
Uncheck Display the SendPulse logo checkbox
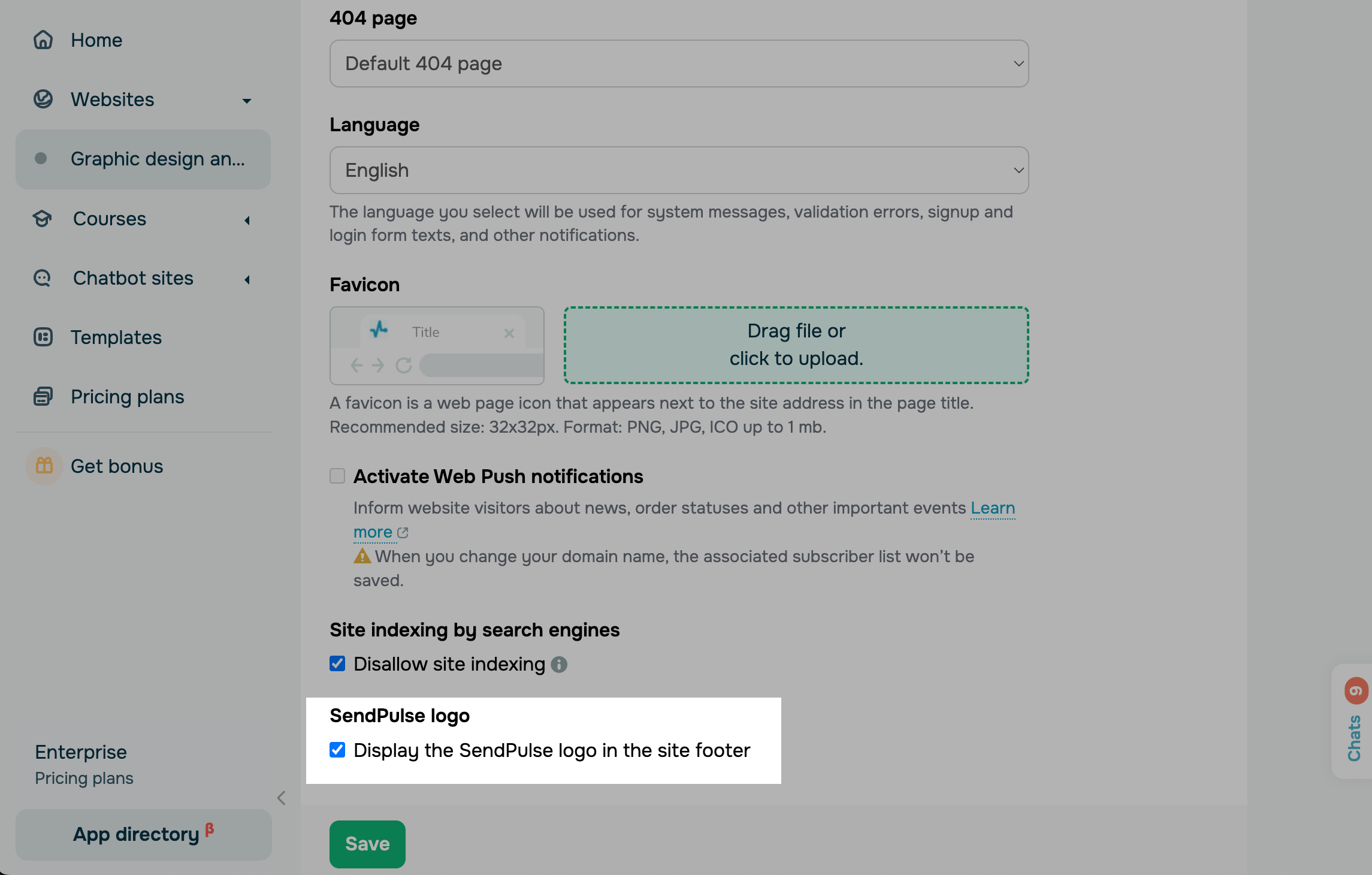pos(337,750)
